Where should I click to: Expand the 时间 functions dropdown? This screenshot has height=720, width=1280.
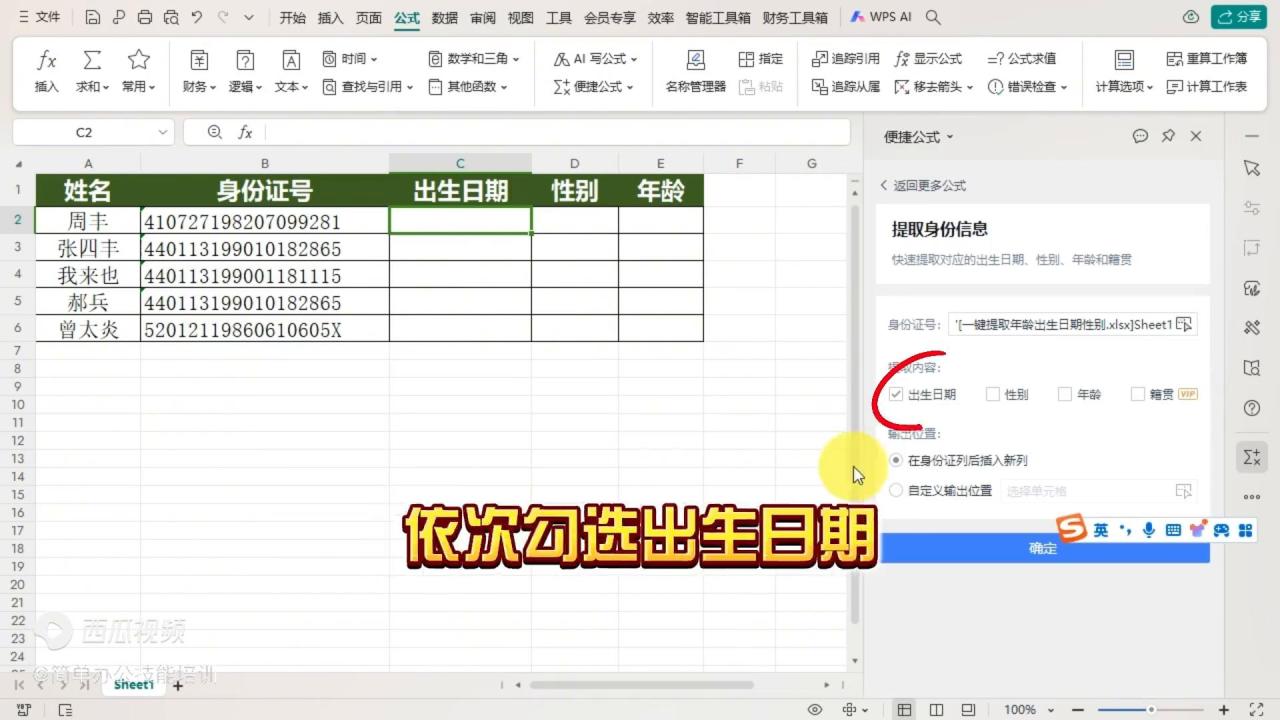(x=350, y=59)
